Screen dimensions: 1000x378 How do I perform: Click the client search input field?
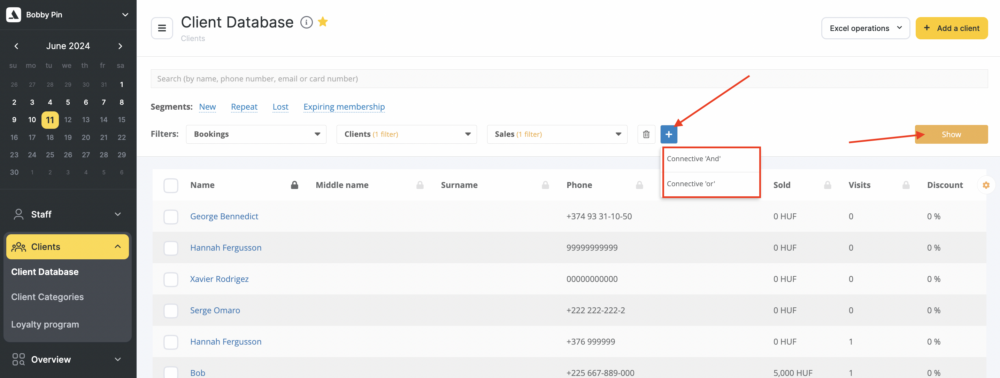coord(570,78)
